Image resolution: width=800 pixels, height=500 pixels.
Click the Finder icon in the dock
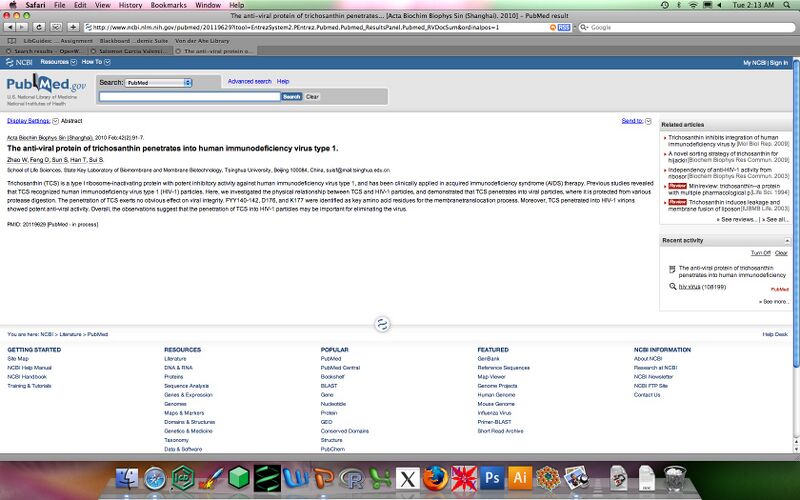[x=126, y=480]
